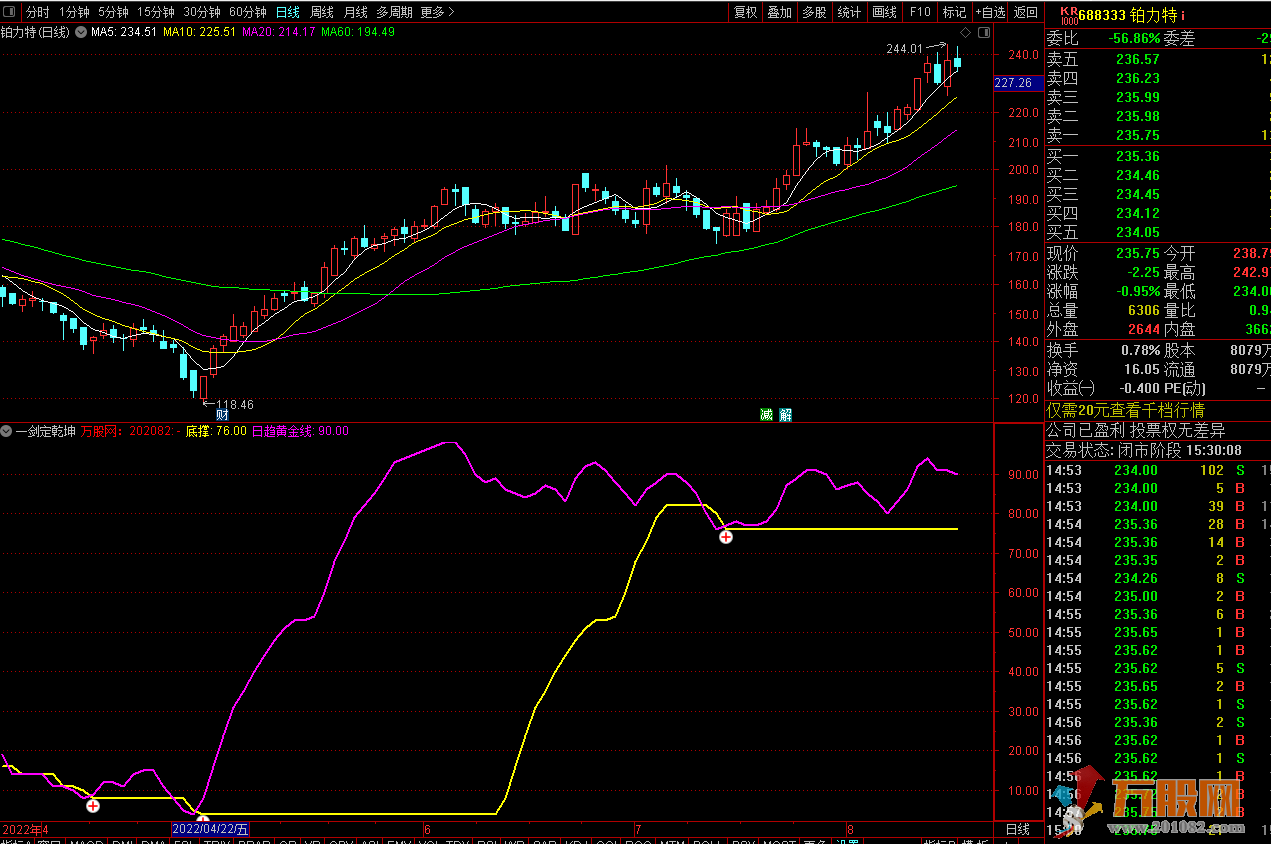Click the 财 marker under the chart low
The width and height of the screenshot is (1271, 844).
point(222,414)
